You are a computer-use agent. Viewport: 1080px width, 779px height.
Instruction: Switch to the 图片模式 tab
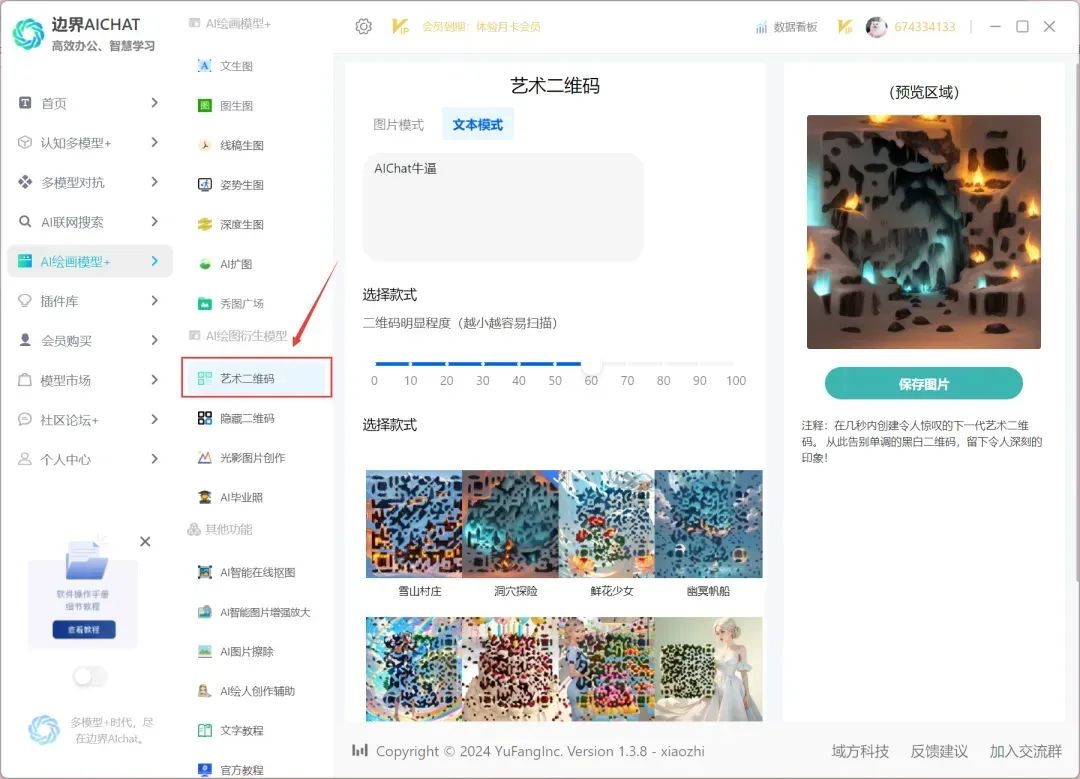[x=398, y=125]
